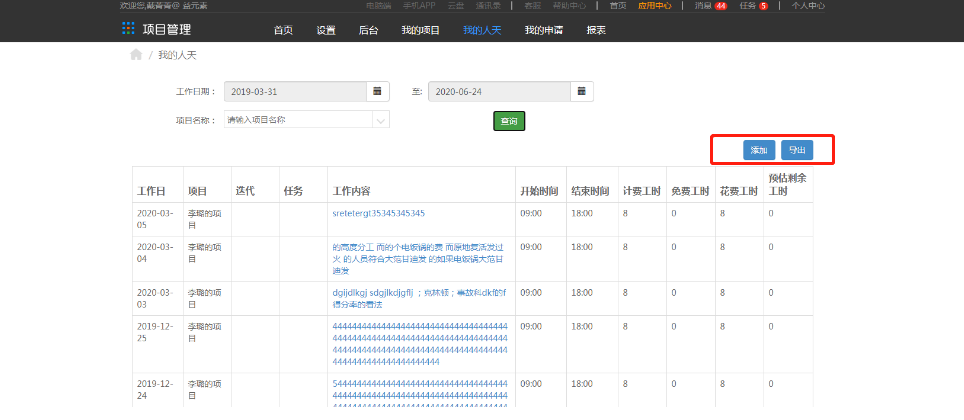The height and width of the screenshot is (420, 964).
Task: Open work content link starting 的高度分工
Action: [x=418, y=258]
